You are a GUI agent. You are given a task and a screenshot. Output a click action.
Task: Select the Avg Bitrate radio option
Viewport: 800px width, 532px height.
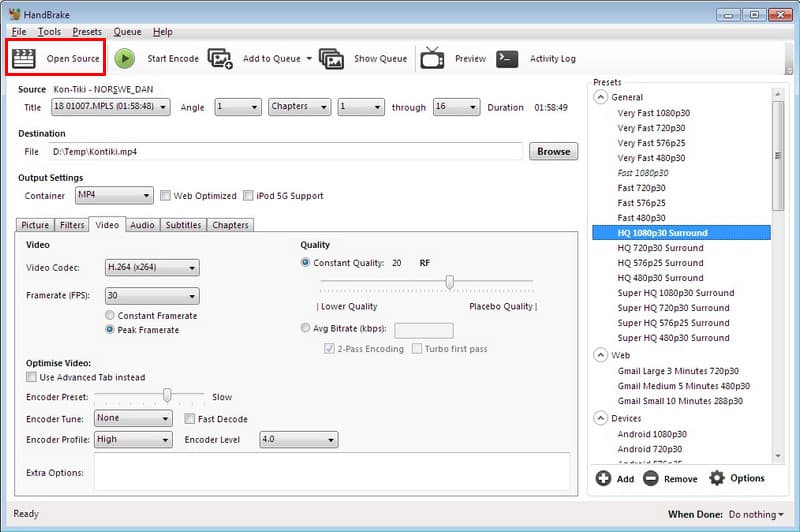click(306, 327)
